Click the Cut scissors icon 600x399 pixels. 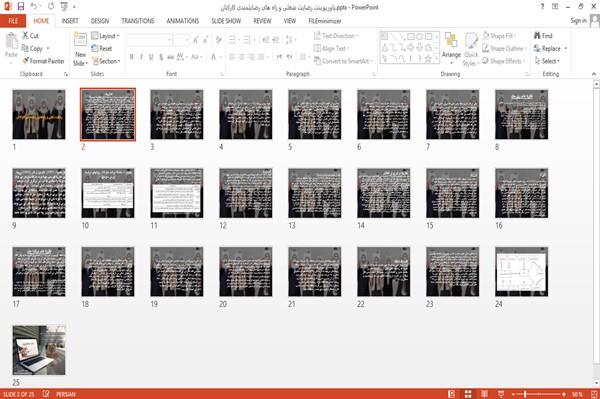(25, 36)
